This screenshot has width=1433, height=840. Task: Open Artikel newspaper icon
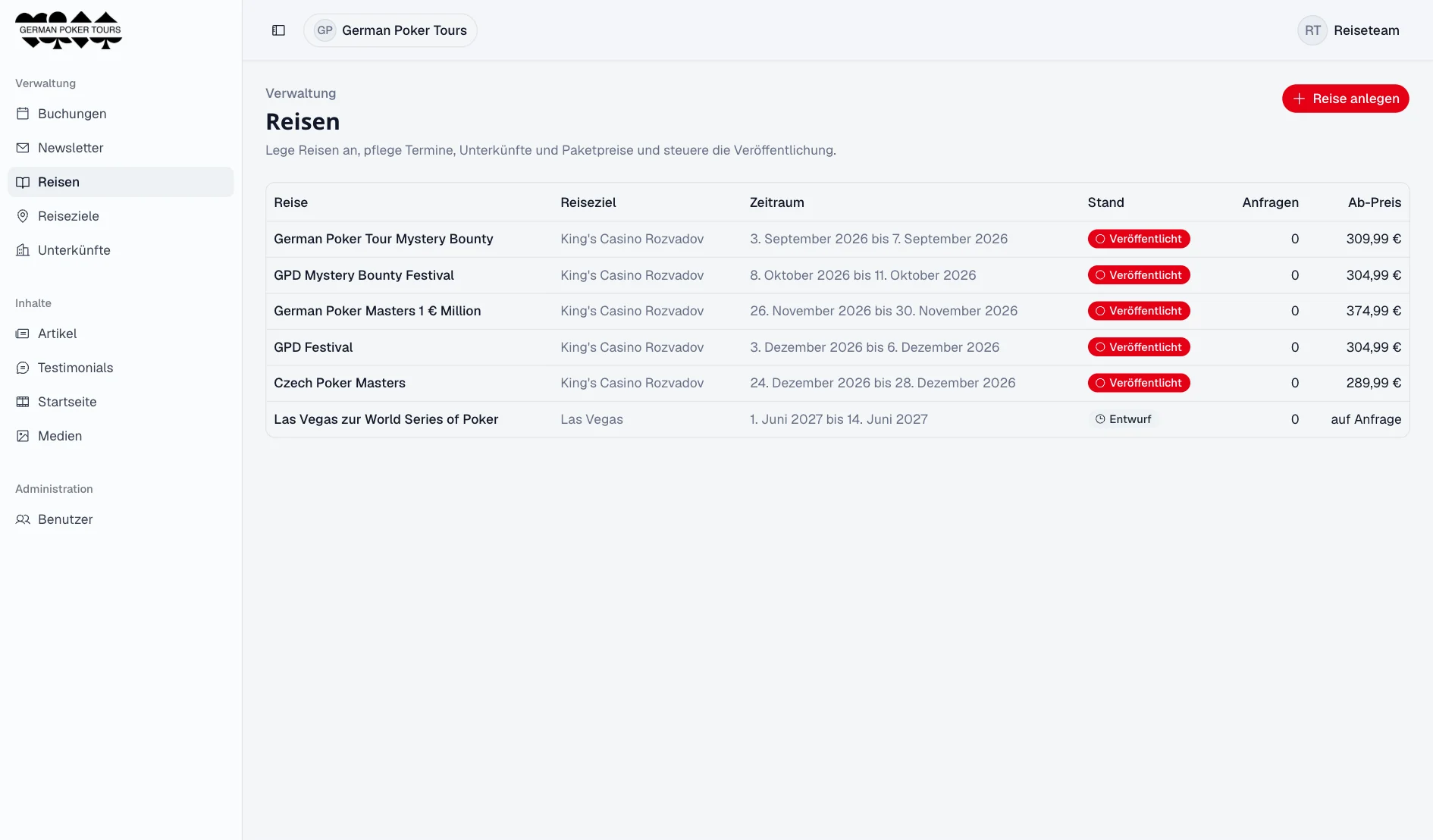[x=23, y=334]
